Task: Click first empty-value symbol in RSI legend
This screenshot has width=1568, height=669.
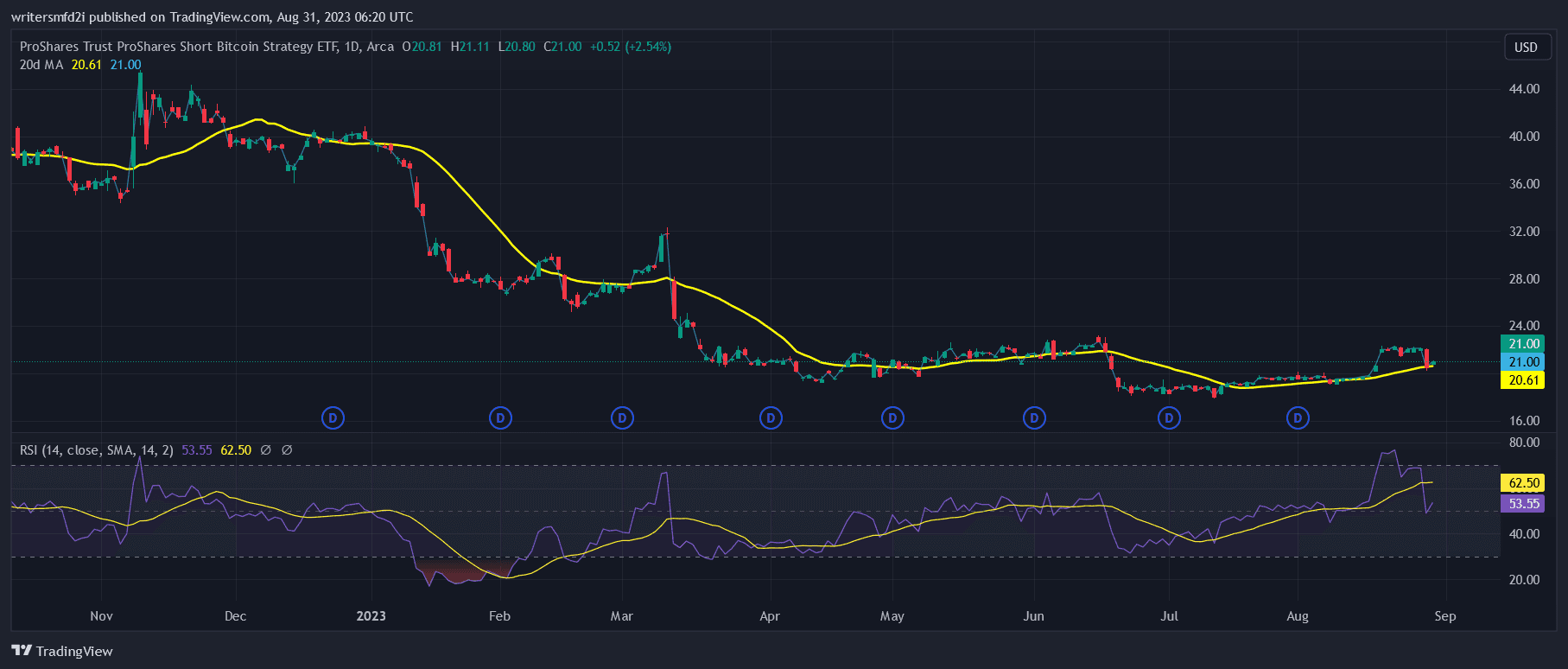Action: 266,450
